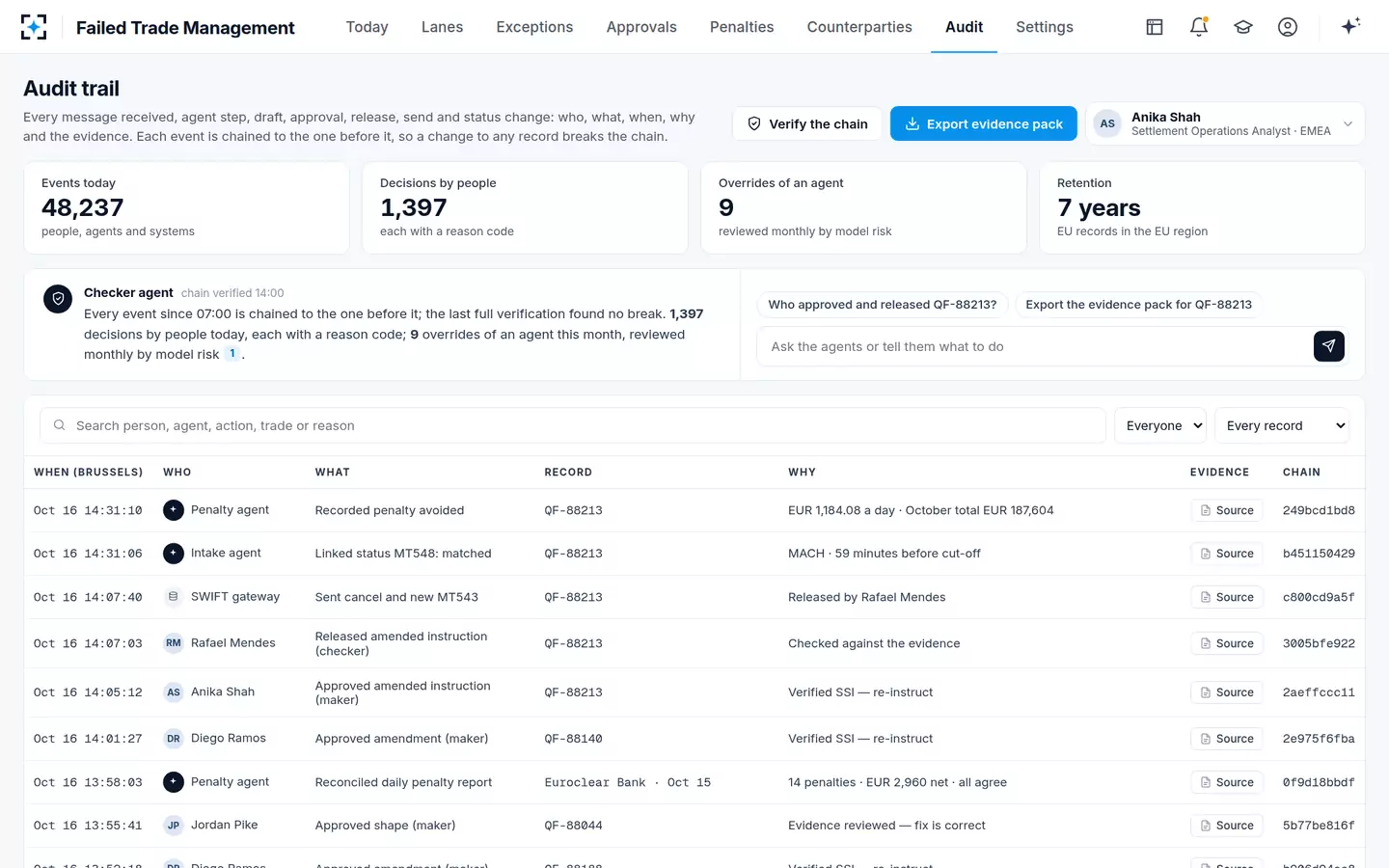This screenshot has height=868, width=1389.
Task: Go to the Penalties tab
Action: click(742, 27)
